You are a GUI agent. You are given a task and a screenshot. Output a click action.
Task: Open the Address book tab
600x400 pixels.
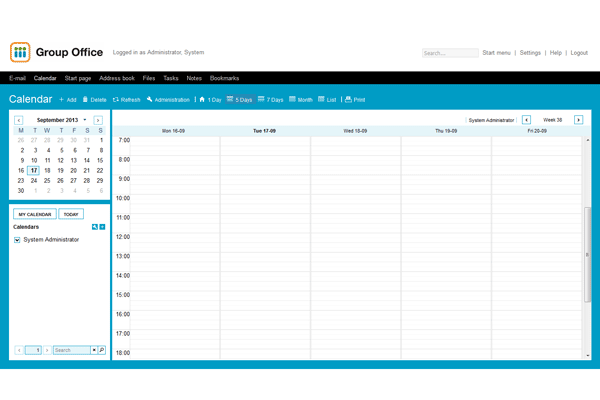click(117, 78)
